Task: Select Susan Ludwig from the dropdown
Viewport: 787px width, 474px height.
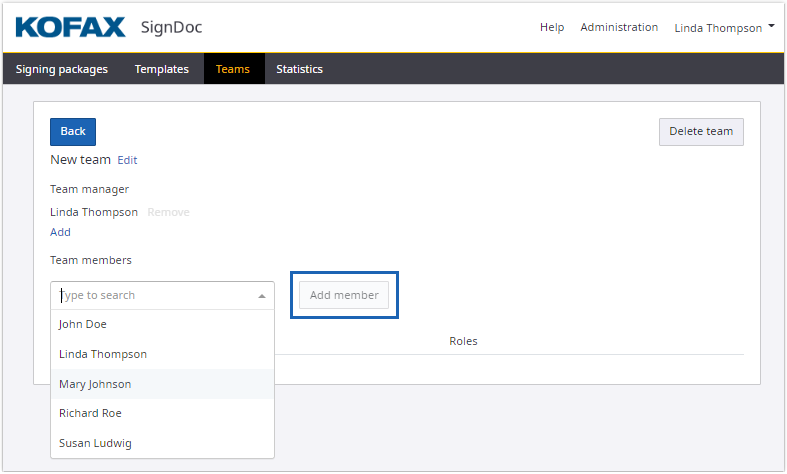Action: click(95, 443)
